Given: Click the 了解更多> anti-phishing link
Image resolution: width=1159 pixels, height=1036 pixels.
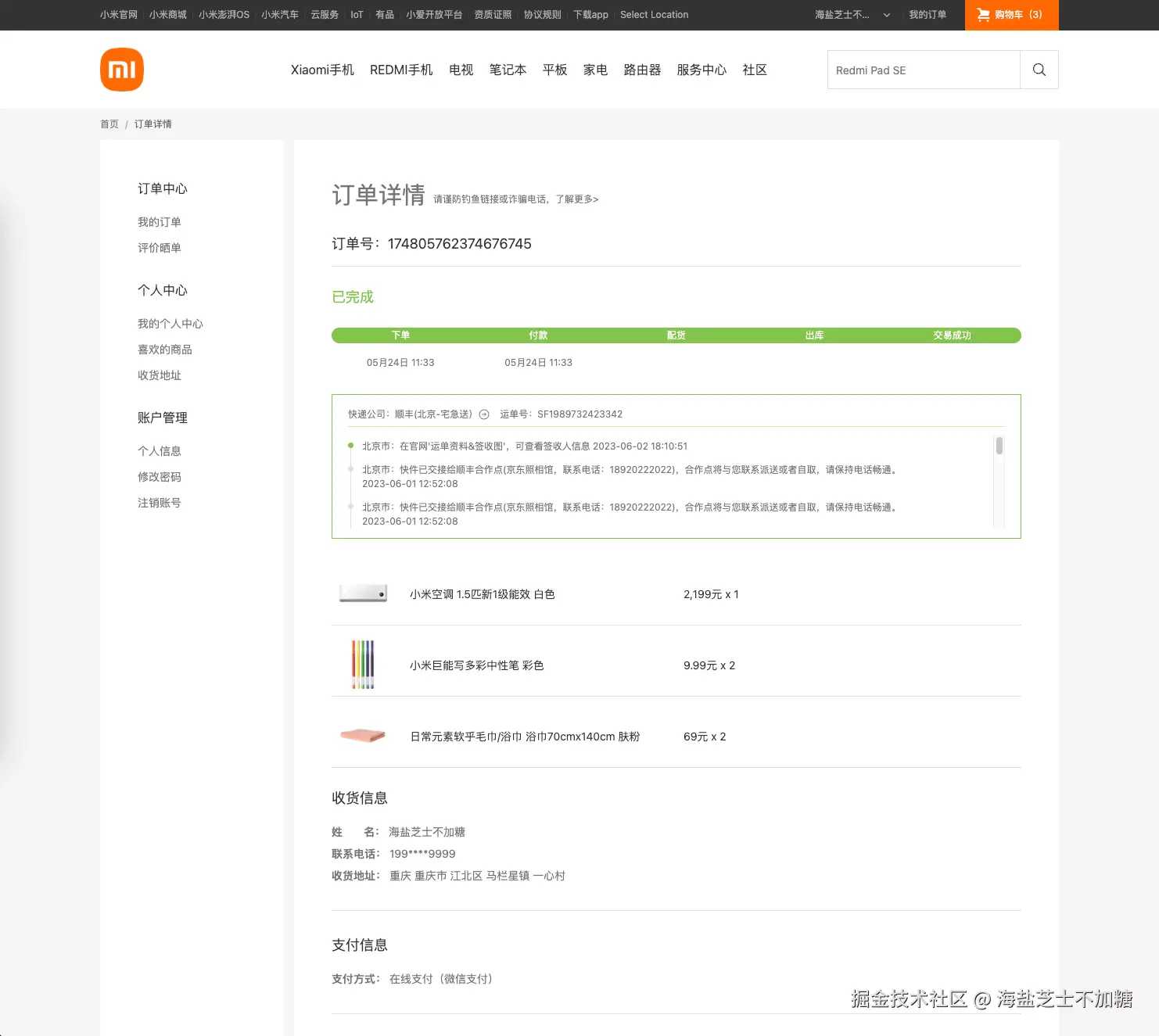Looking at the screenshot, I should [577, 199].
